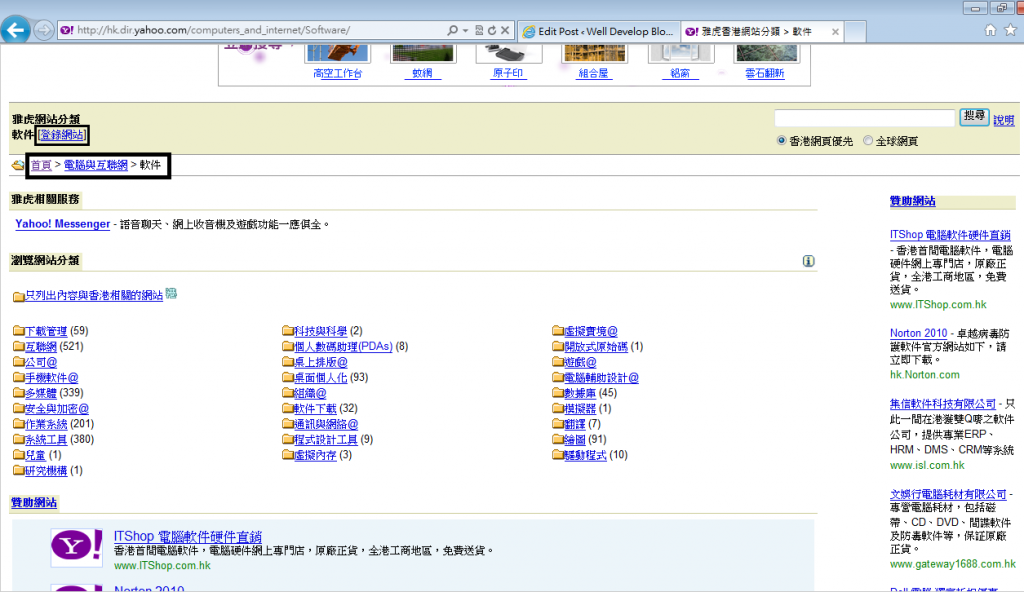Click the Compatibility View icon in address bar
Screen dimensions: 1024x592
[x=479, y=30]
